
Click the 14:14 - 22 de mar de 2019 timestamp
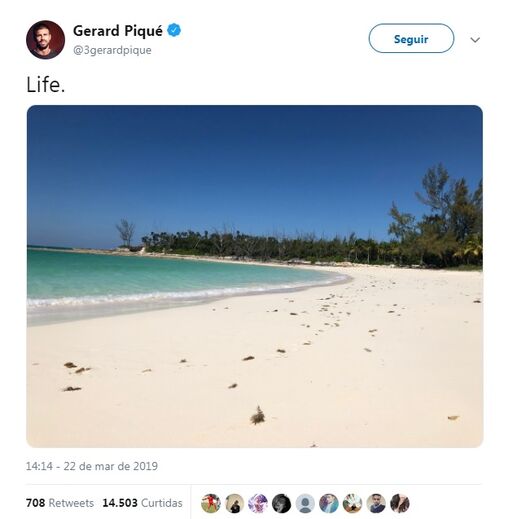pyautogui.click(x=92, y=466)
